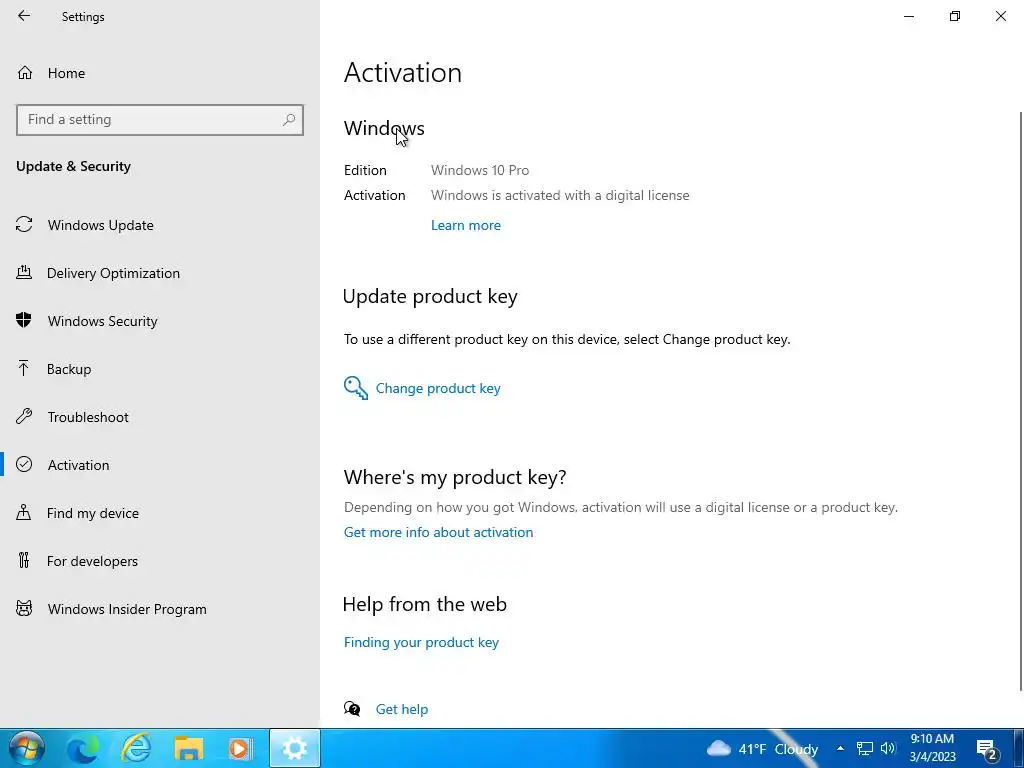Launch Microsoft Edge from the taskbar
Screen dimensions: 1024x768
click(x=83, y=749)
